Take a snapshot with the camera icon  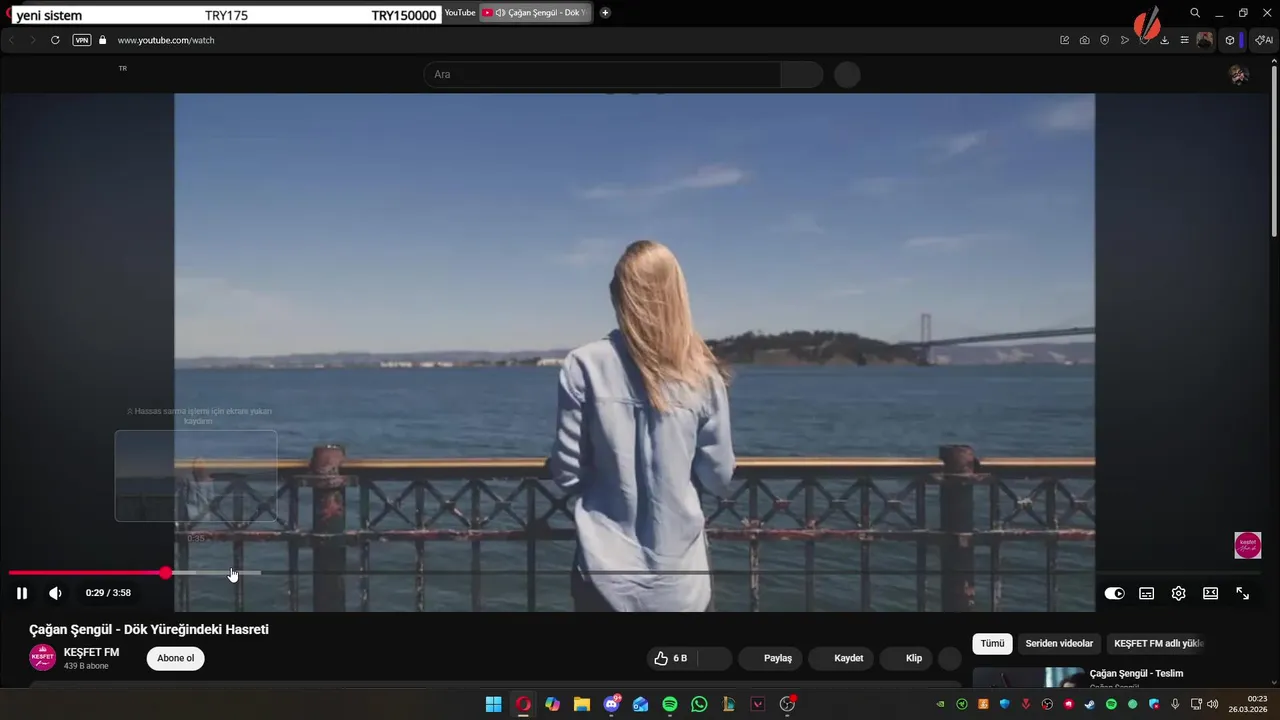pyautogui.click(x=1085, y=40)
